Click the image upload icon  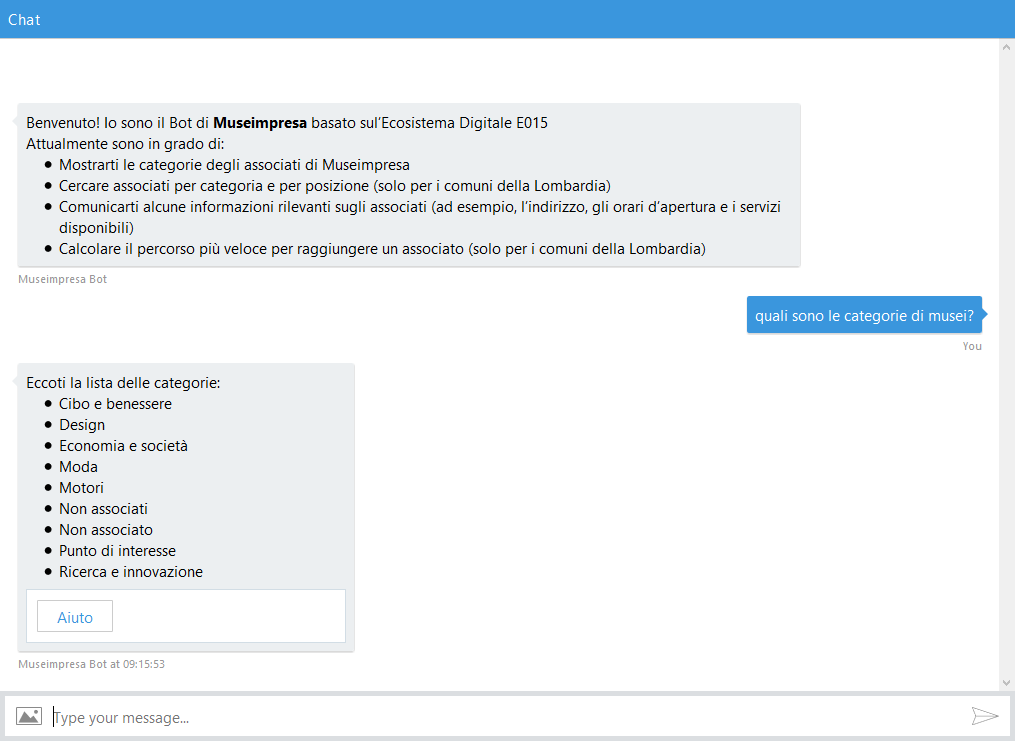click(x=28, y=716)
